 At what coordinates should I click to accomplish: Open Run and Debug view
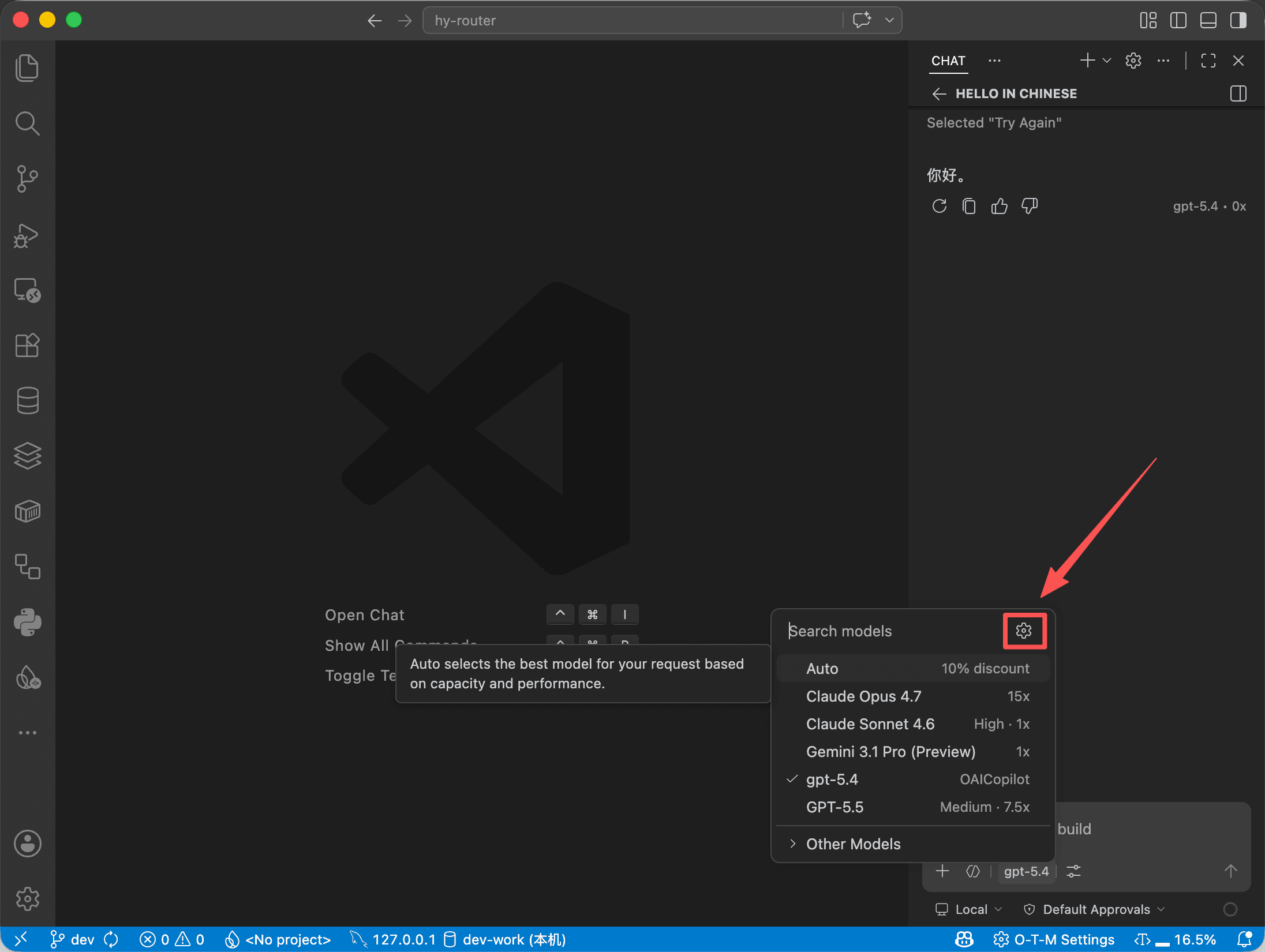(x=27, y=235)
